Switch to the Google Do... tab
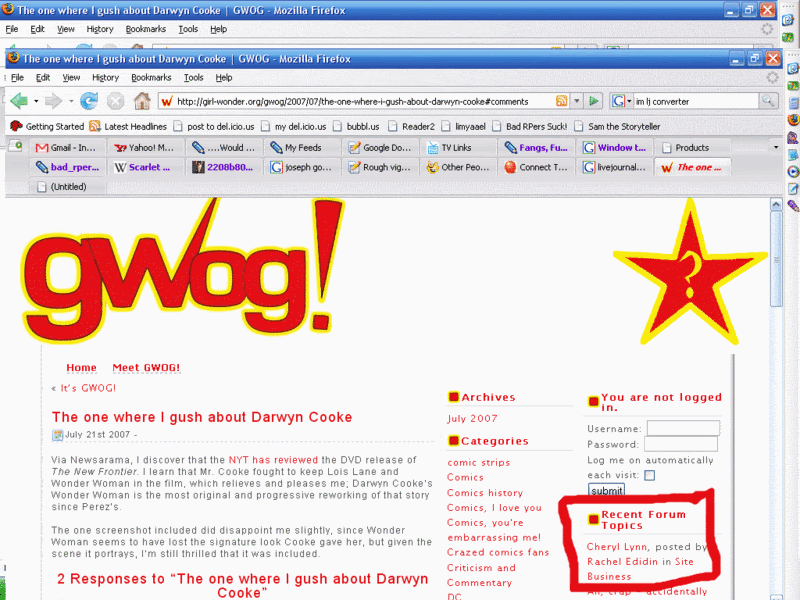Screen dimensions: 800x600 click(x=380, y=148)
